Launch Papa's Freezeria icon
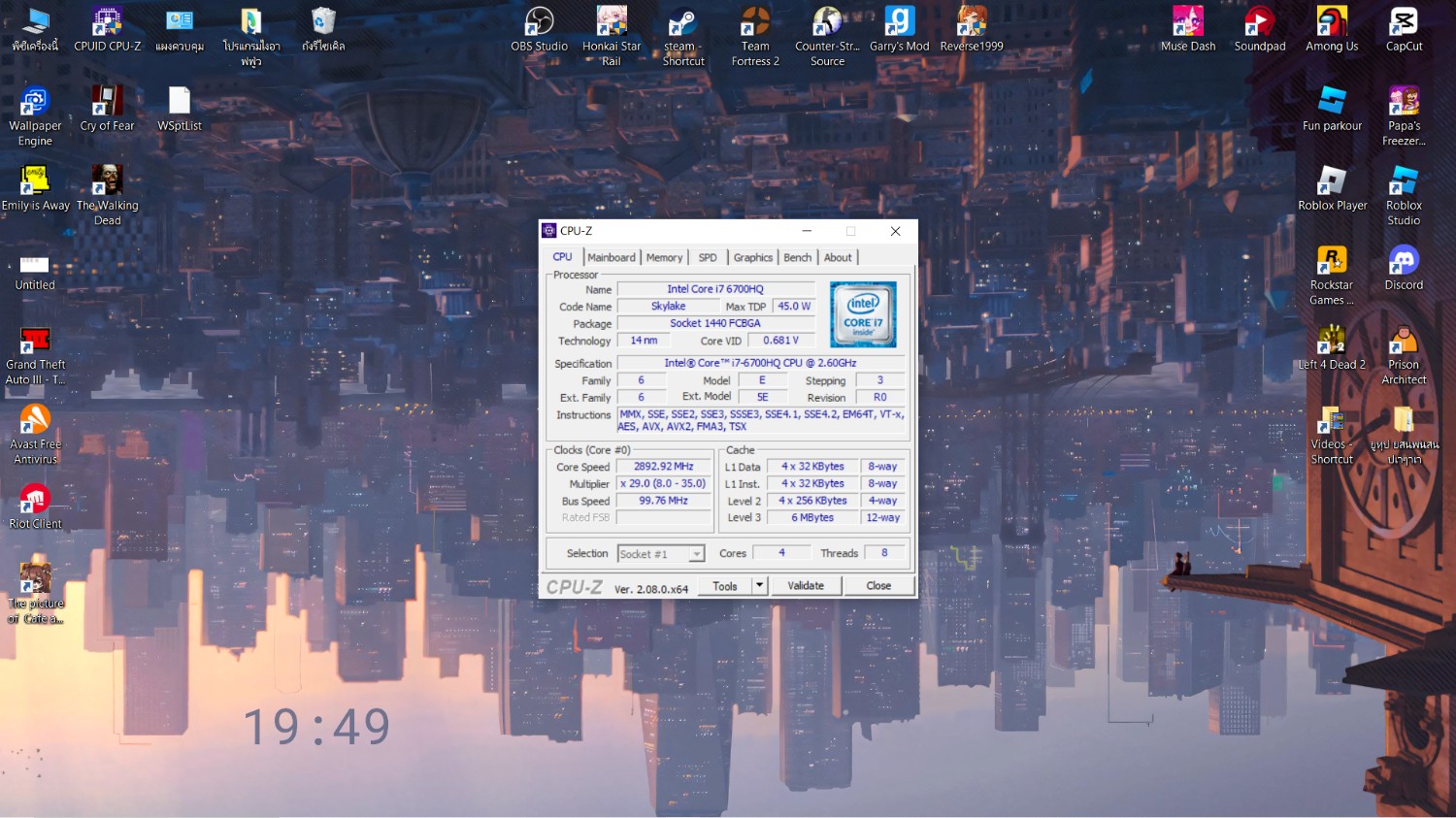The width and height of the screenshot is (1456, 818). point(1404,115)
